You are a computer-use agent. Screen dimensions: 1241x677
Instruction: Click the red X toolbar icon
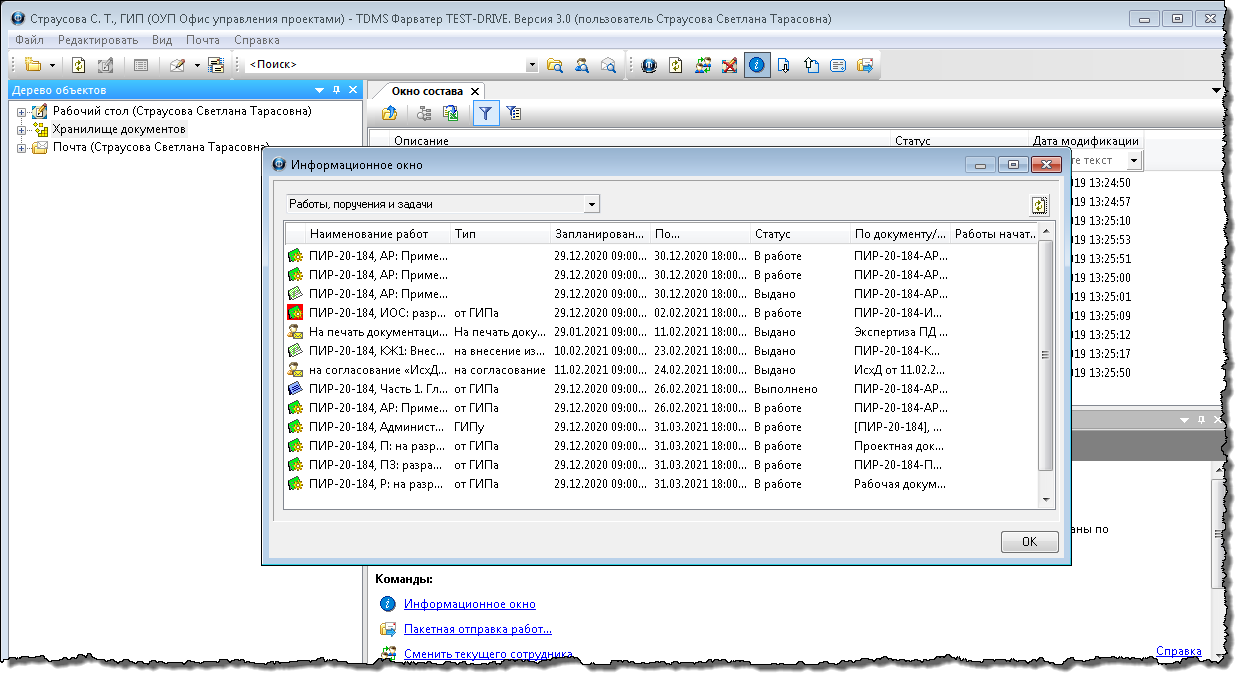pyautogui.click(x=730, y=65)
